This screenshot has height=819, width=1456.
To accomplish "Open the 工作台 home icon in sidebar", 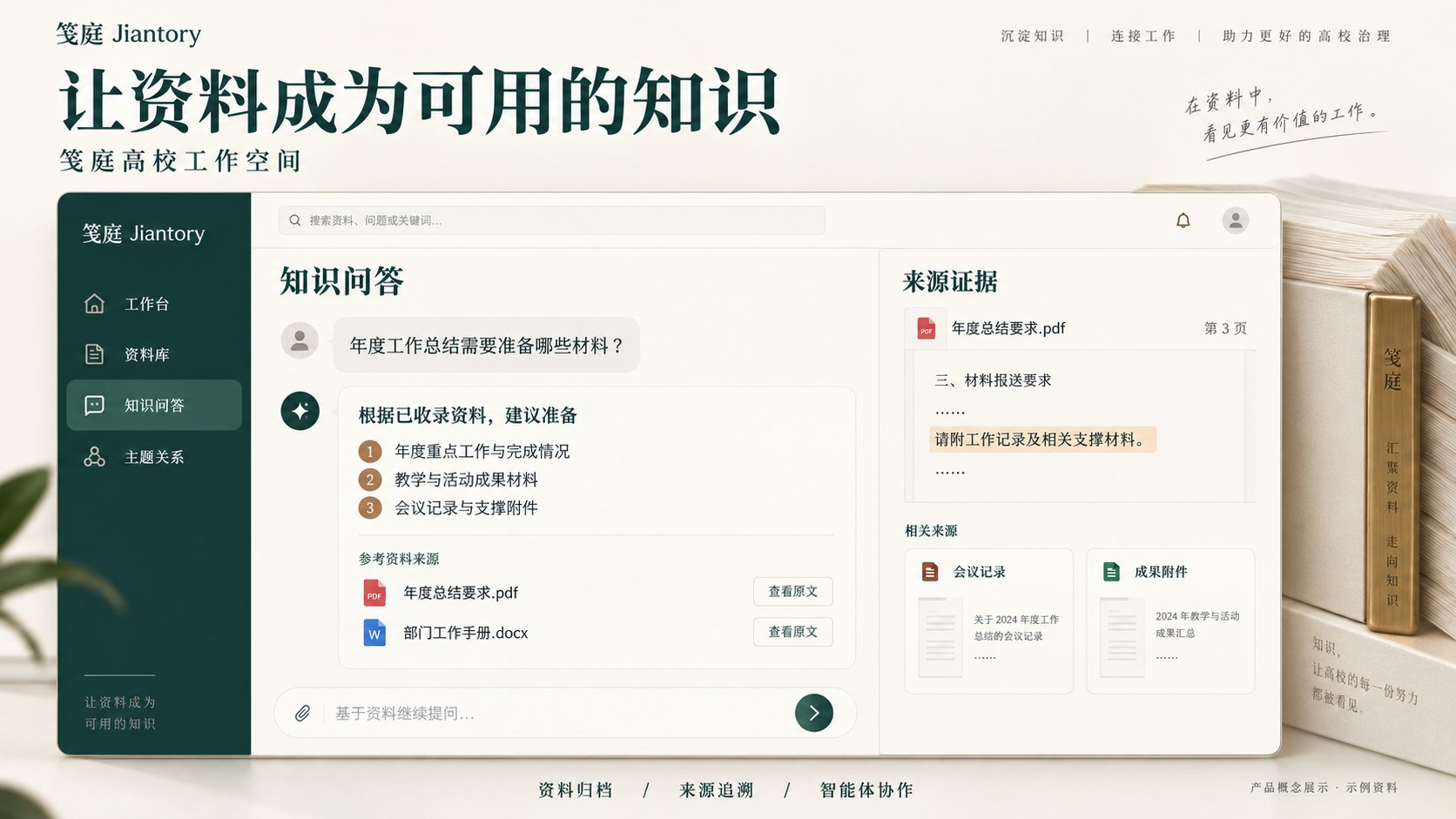I will pyautogui.click(x=94, y=304).
